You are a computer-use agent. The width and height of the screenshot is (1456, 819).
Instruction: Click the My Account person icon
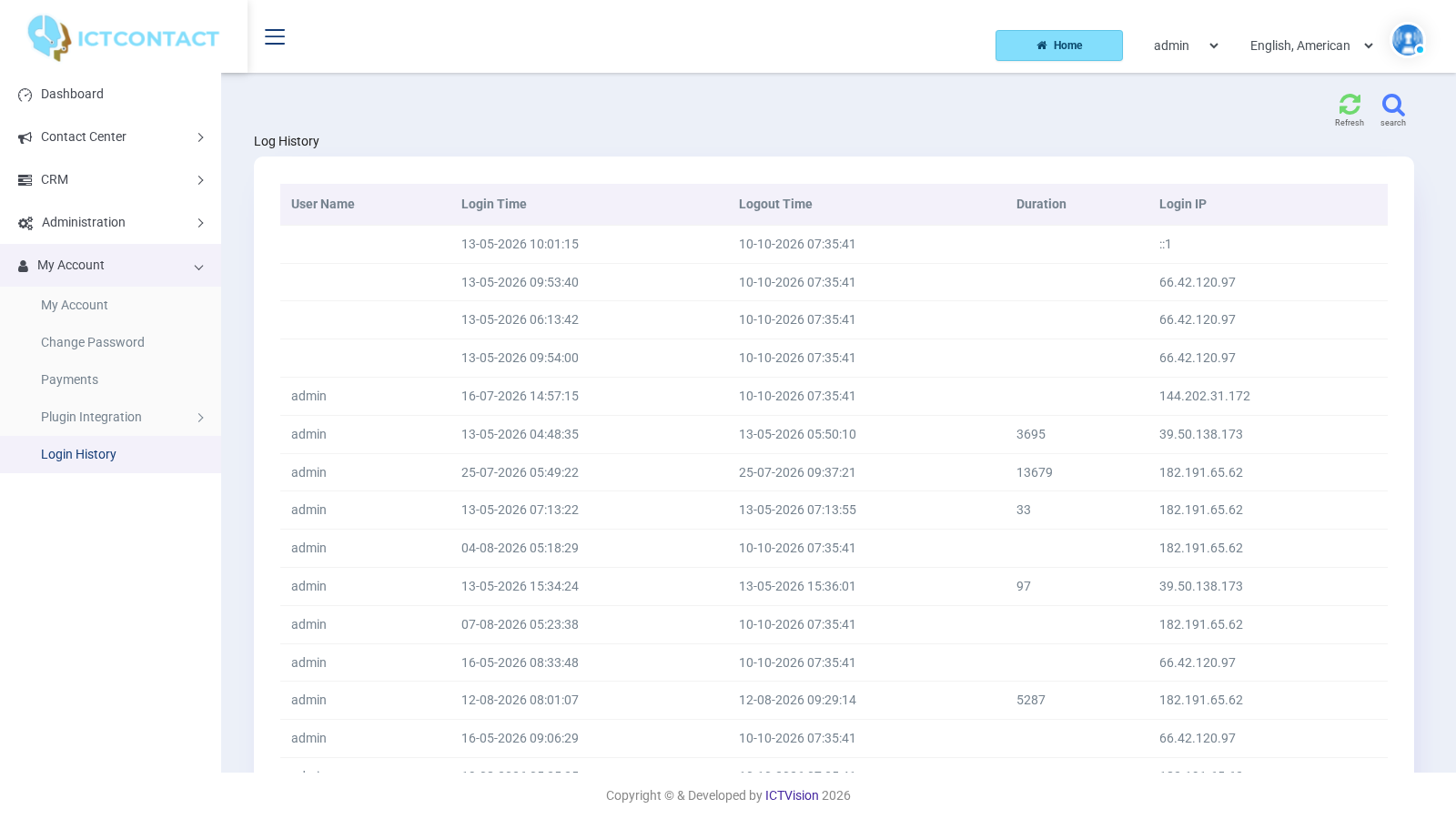tap(24, 266)
